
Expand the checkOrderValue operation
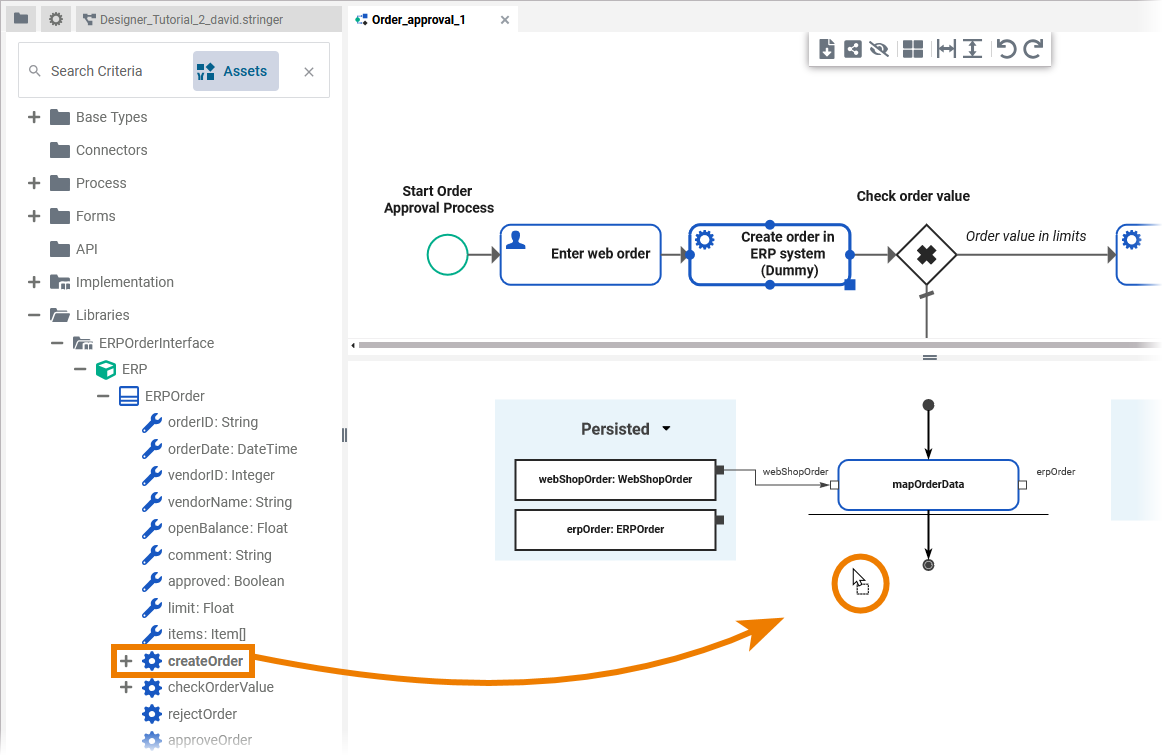coord(126,687)
